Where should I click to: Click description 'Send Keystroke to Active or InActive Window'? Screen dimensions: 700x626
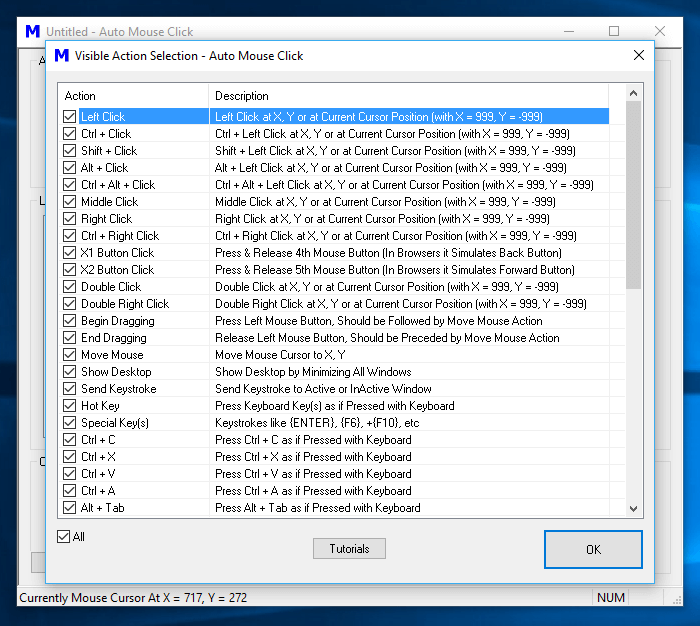tap(323, 389)
